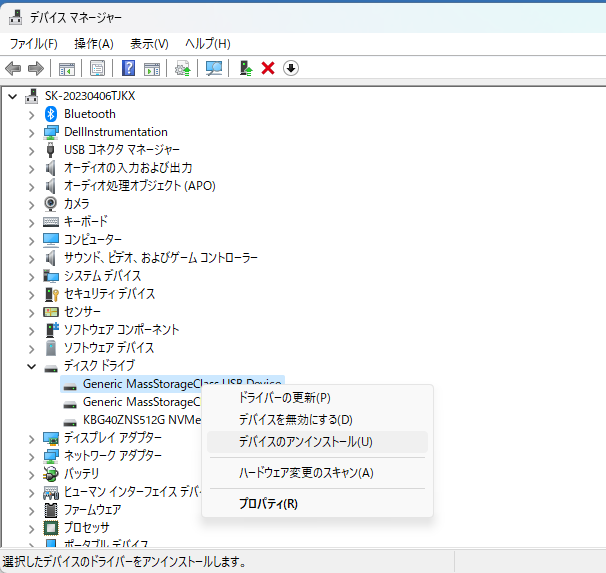The height and width of the screenshot is (573, 606).
Task: Select ドライバーの更新(P) in context menu
Action: (x=284, y=398)
